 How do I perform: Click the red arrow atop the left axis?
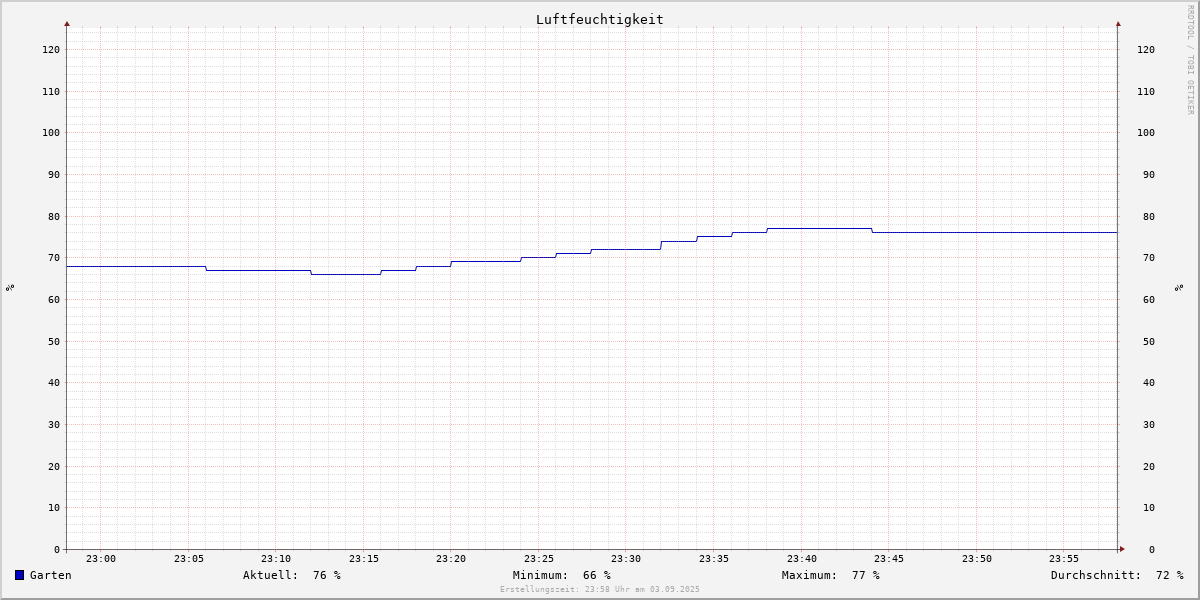pyautogui.click(x=67, y=23)
